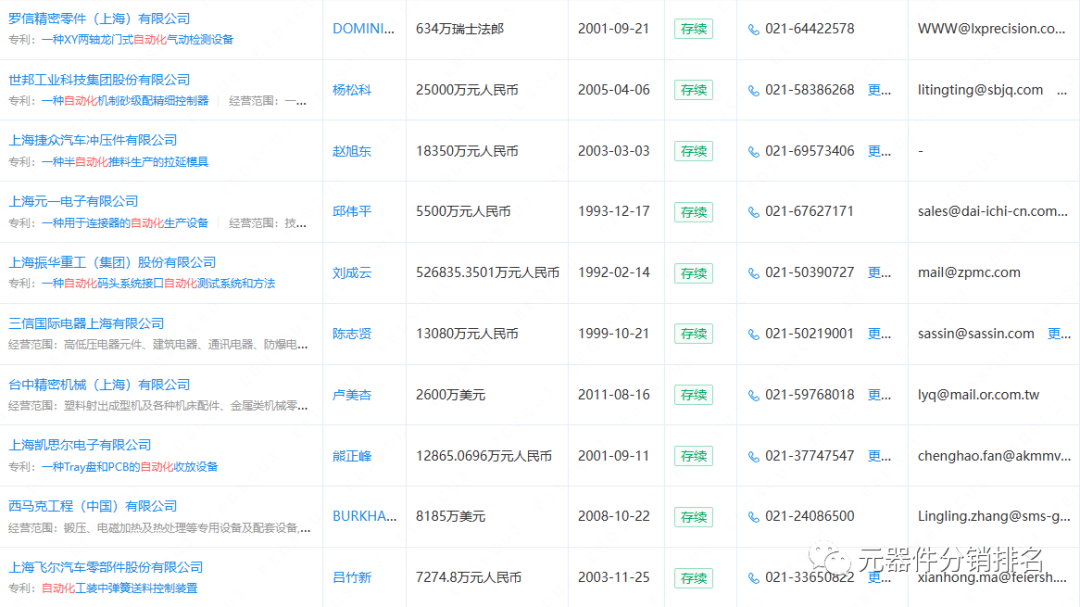The image size is (1080, 607).
Task: Open patent 一种用于连接器的自动化生产设备
Action: click(x=125, y=223)
